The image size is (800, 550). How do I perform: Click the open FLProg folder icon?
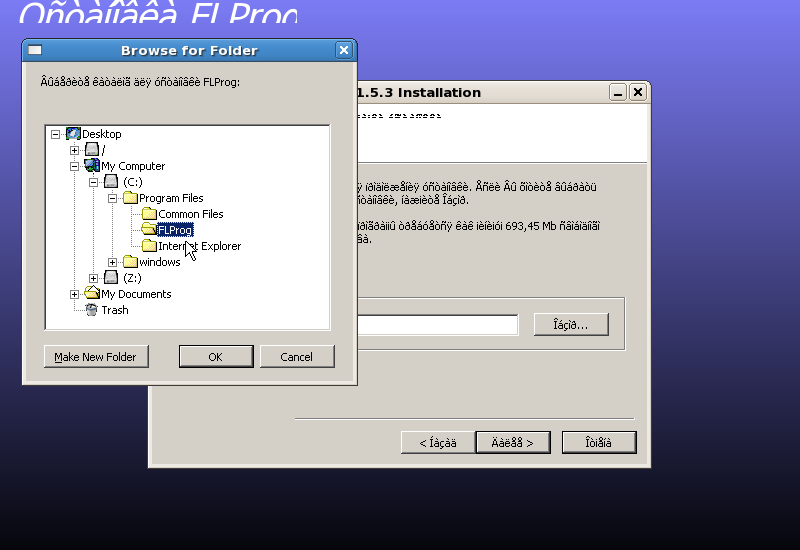click(149, 229)
